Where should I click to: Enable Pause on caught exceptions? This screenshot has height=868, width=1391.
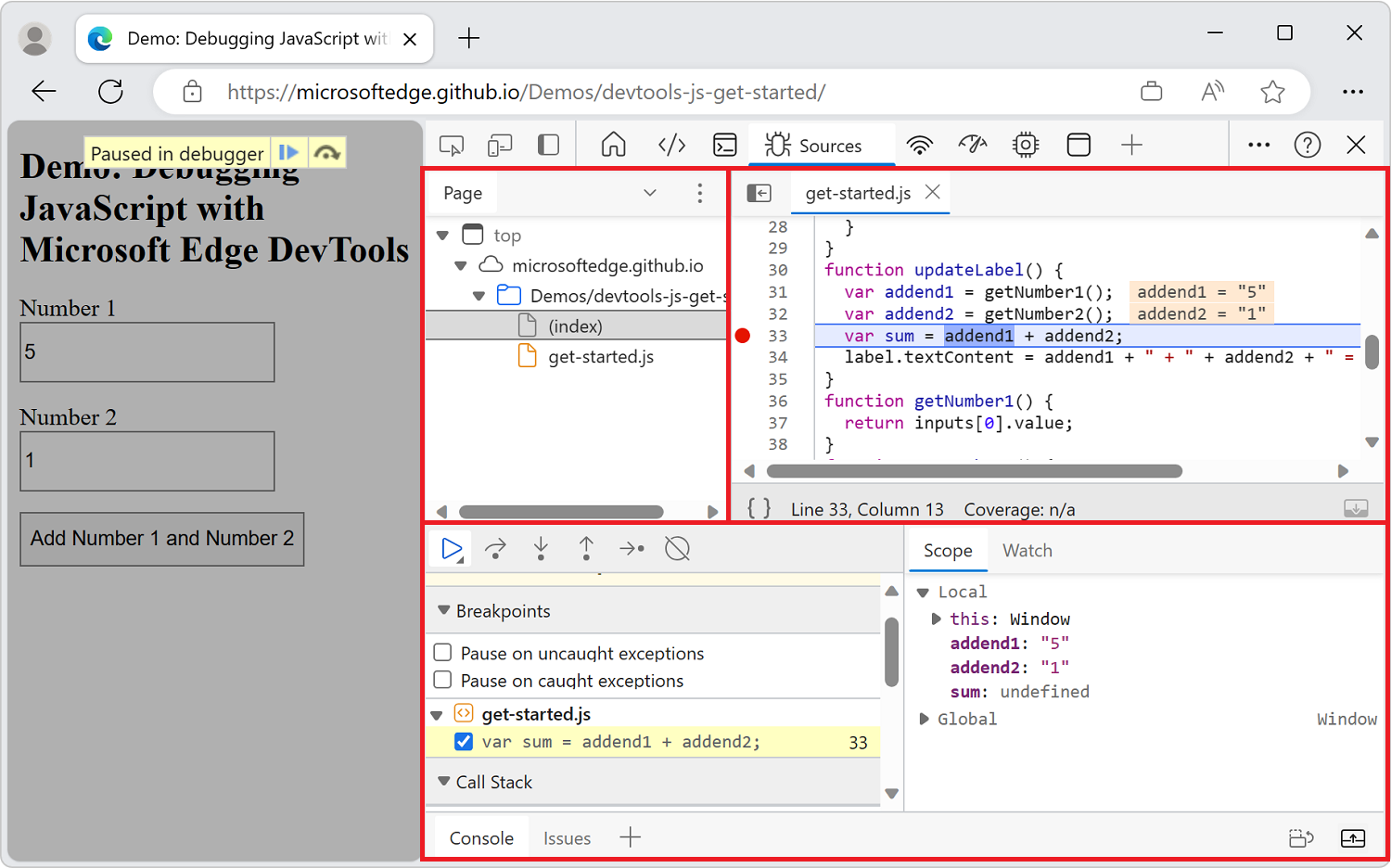pos(442,680)
